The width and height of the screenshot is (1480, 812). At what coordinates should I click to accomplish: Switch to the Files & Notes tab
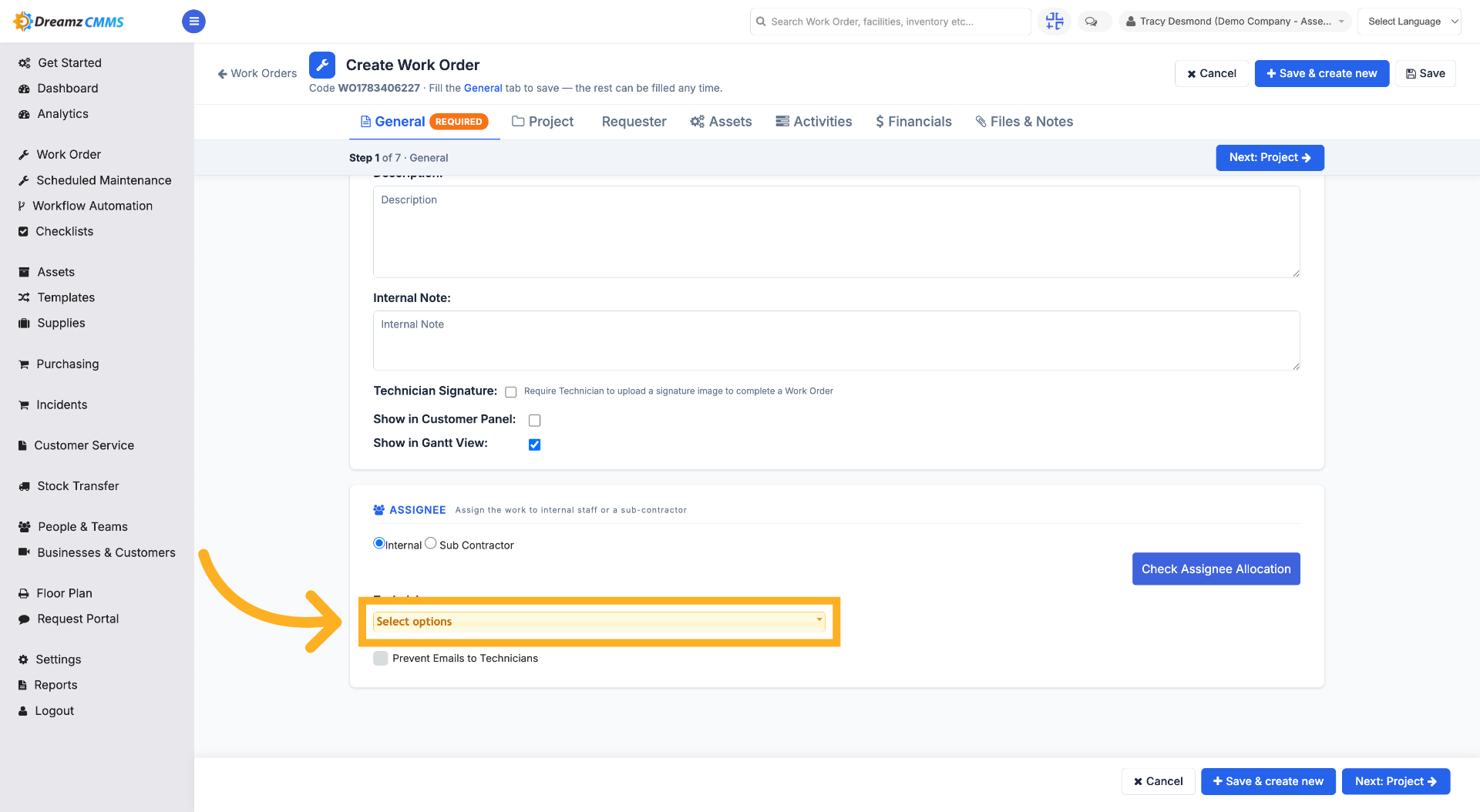point(1024,122)
